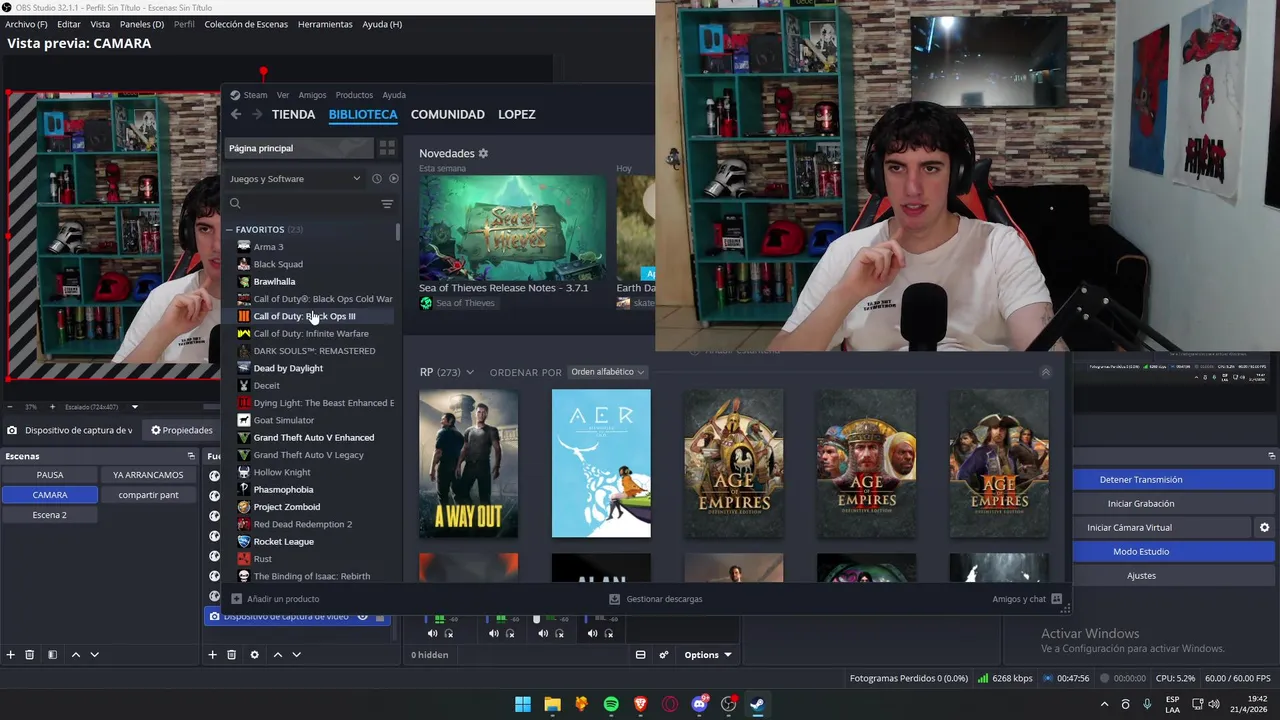Click the Windows Start button
The image size is (1280, 720).
coord(523,704)
